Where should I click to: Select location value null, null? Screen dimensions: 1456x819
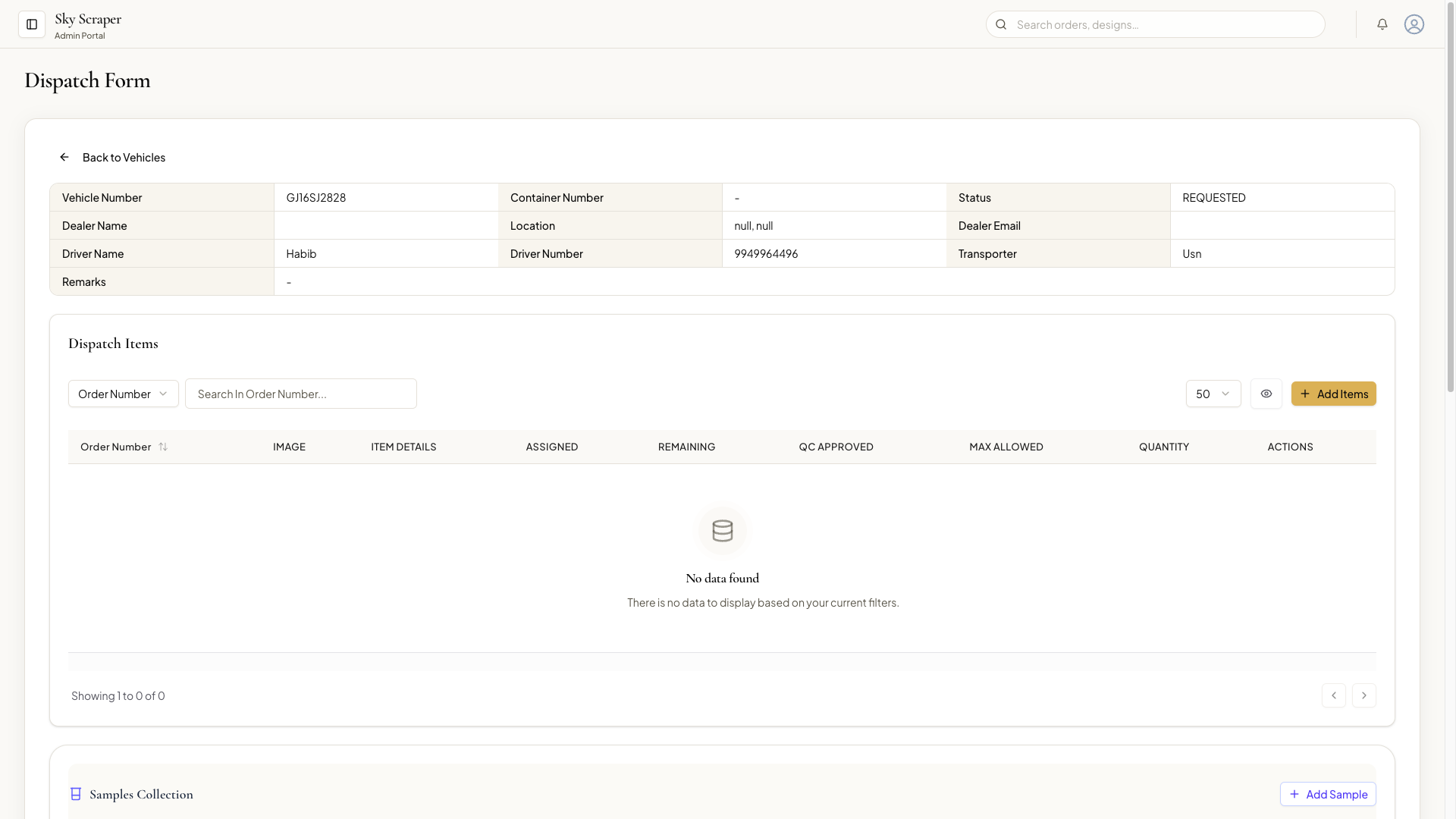[754, 225]
